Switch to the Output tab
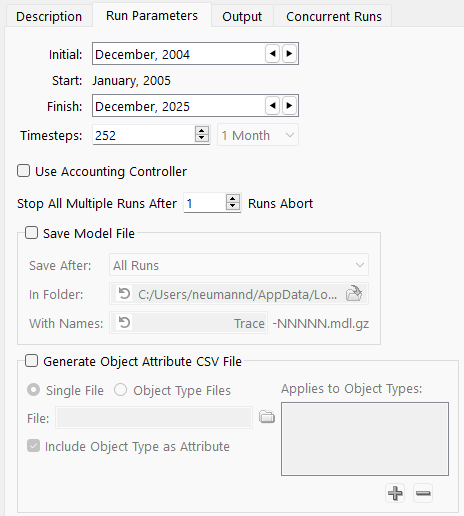The width and height of the screenshot is (464, 516). pos(242,16)
